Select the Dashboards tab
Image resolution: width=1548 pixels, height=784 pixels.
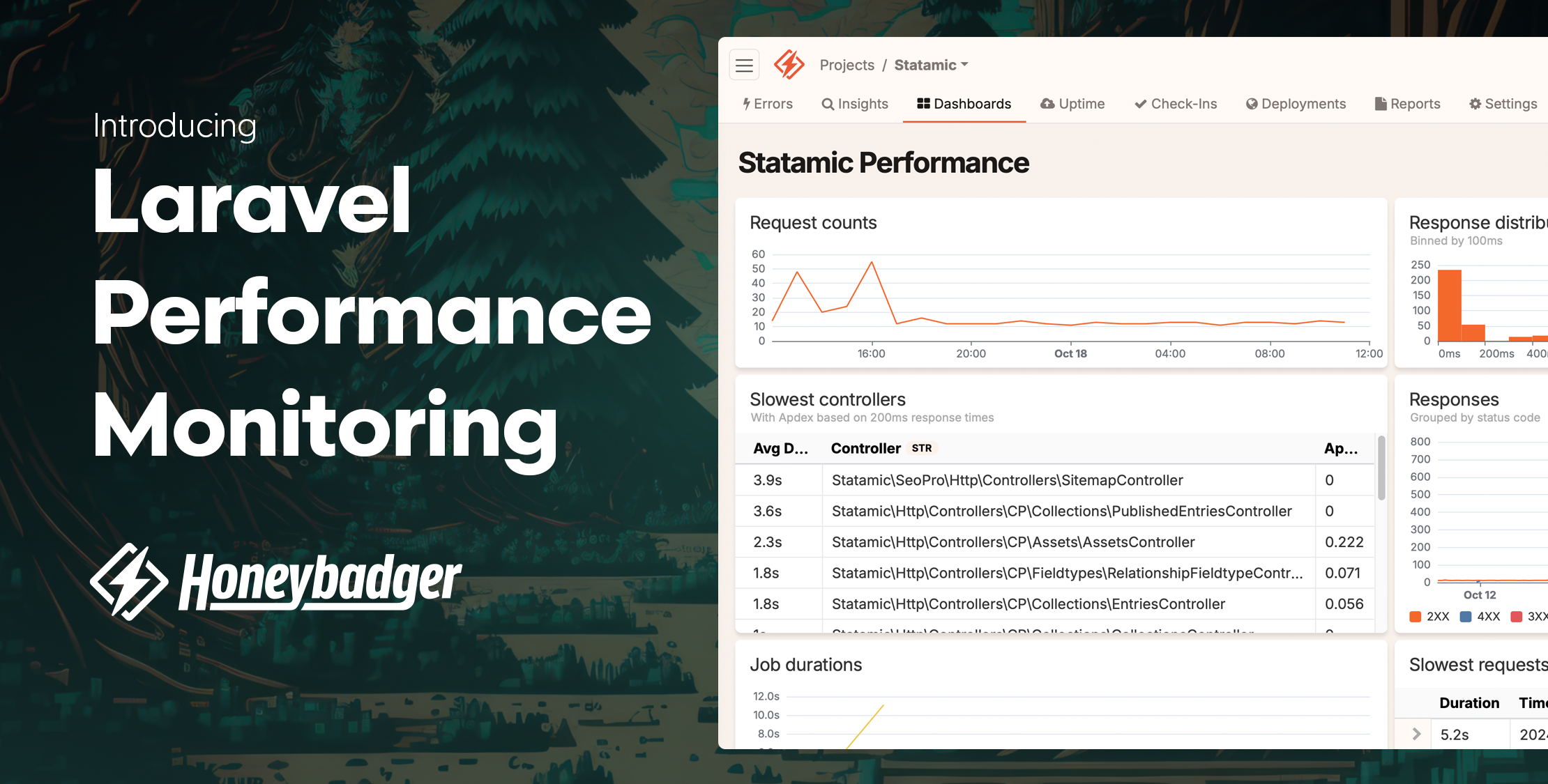[963, 103]
